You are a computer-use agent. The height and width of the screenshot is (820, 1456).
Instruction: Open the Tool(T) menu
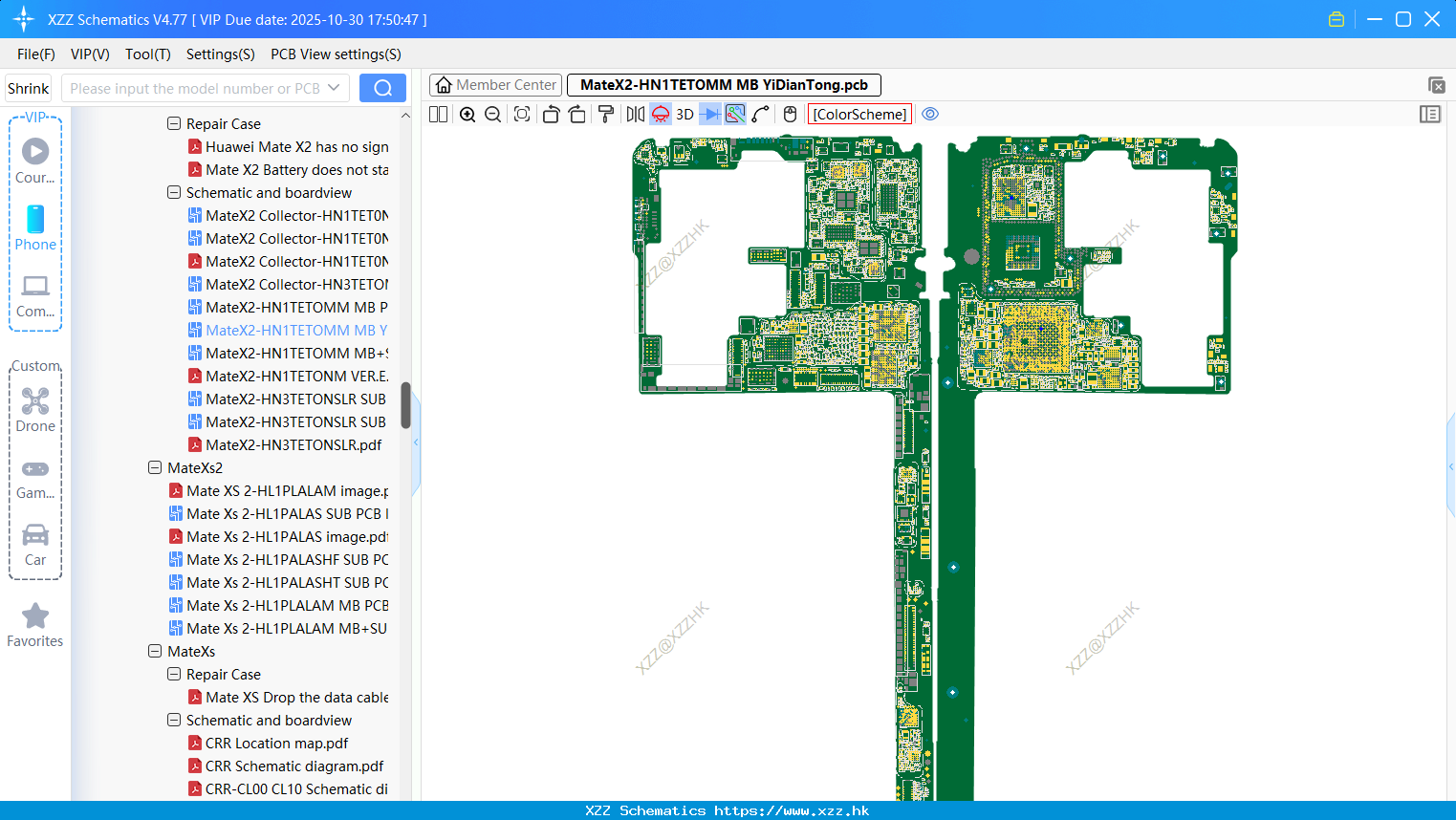148,54
